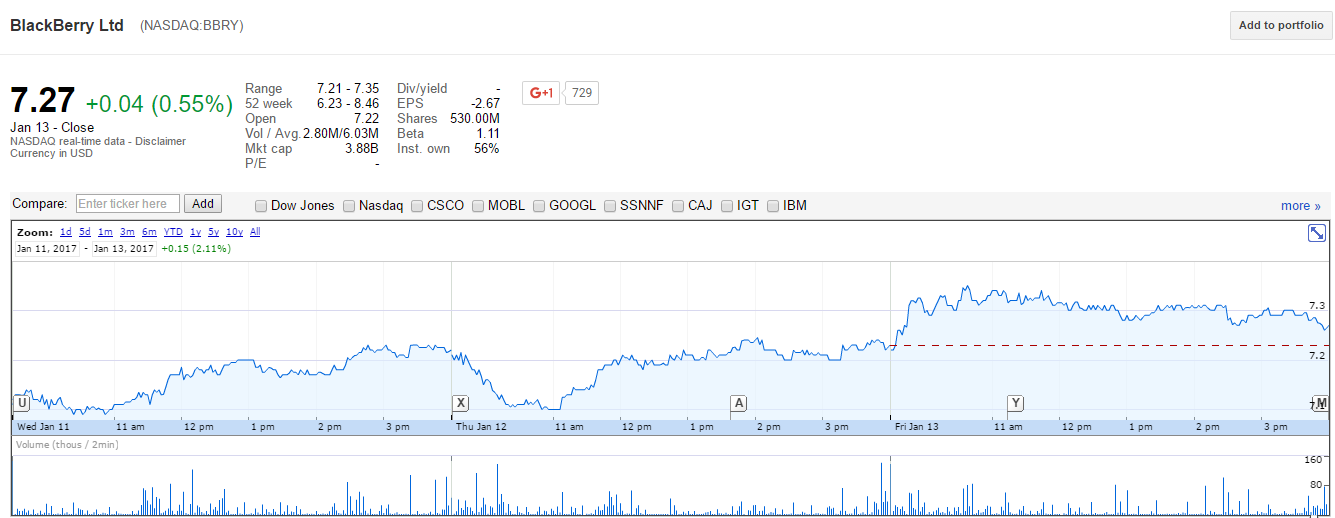The height and width of the screenshot is (518, 1335).
Task: Click the +0.04 (0.55%) daily change
Action: (159, 104)
